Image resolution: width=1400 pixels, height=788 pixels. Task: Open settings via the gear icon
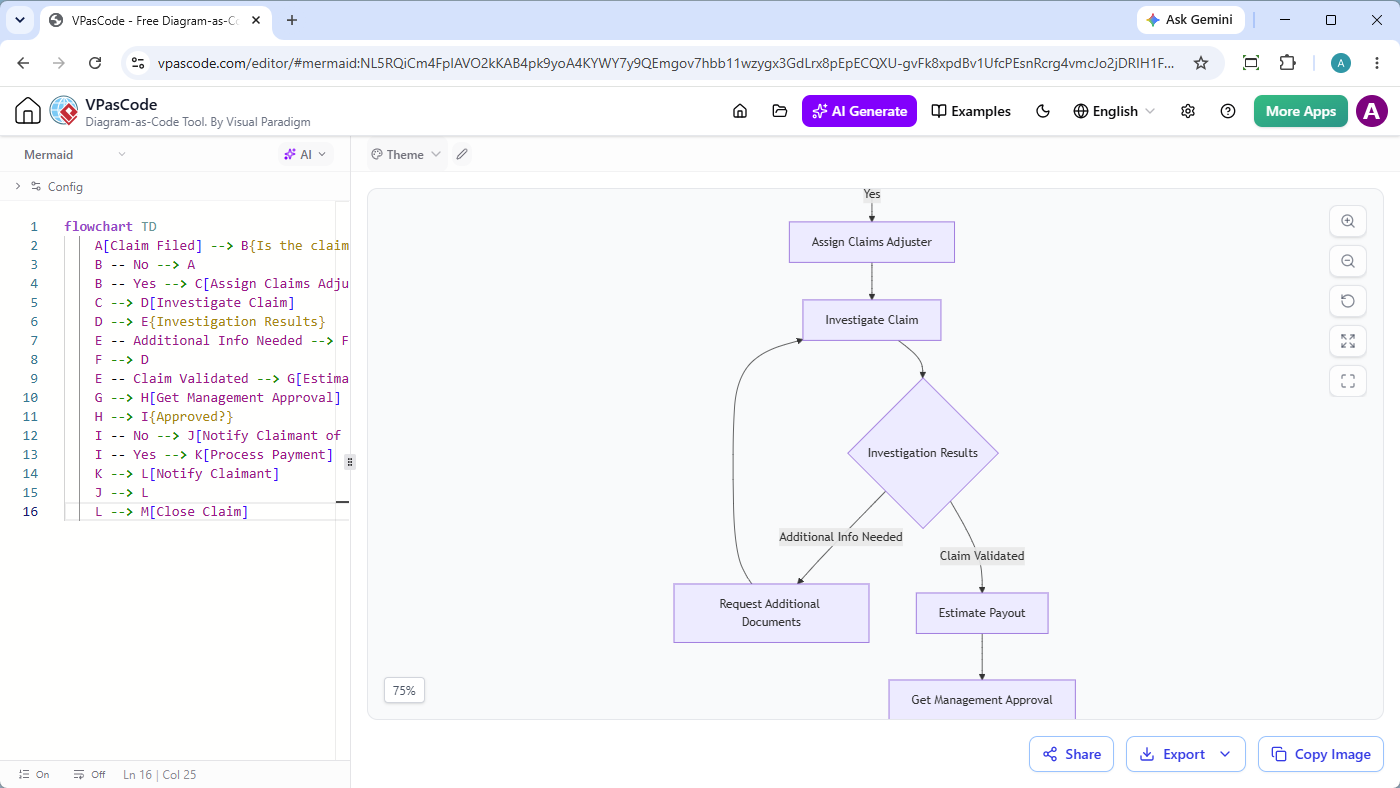[1188, 111]
